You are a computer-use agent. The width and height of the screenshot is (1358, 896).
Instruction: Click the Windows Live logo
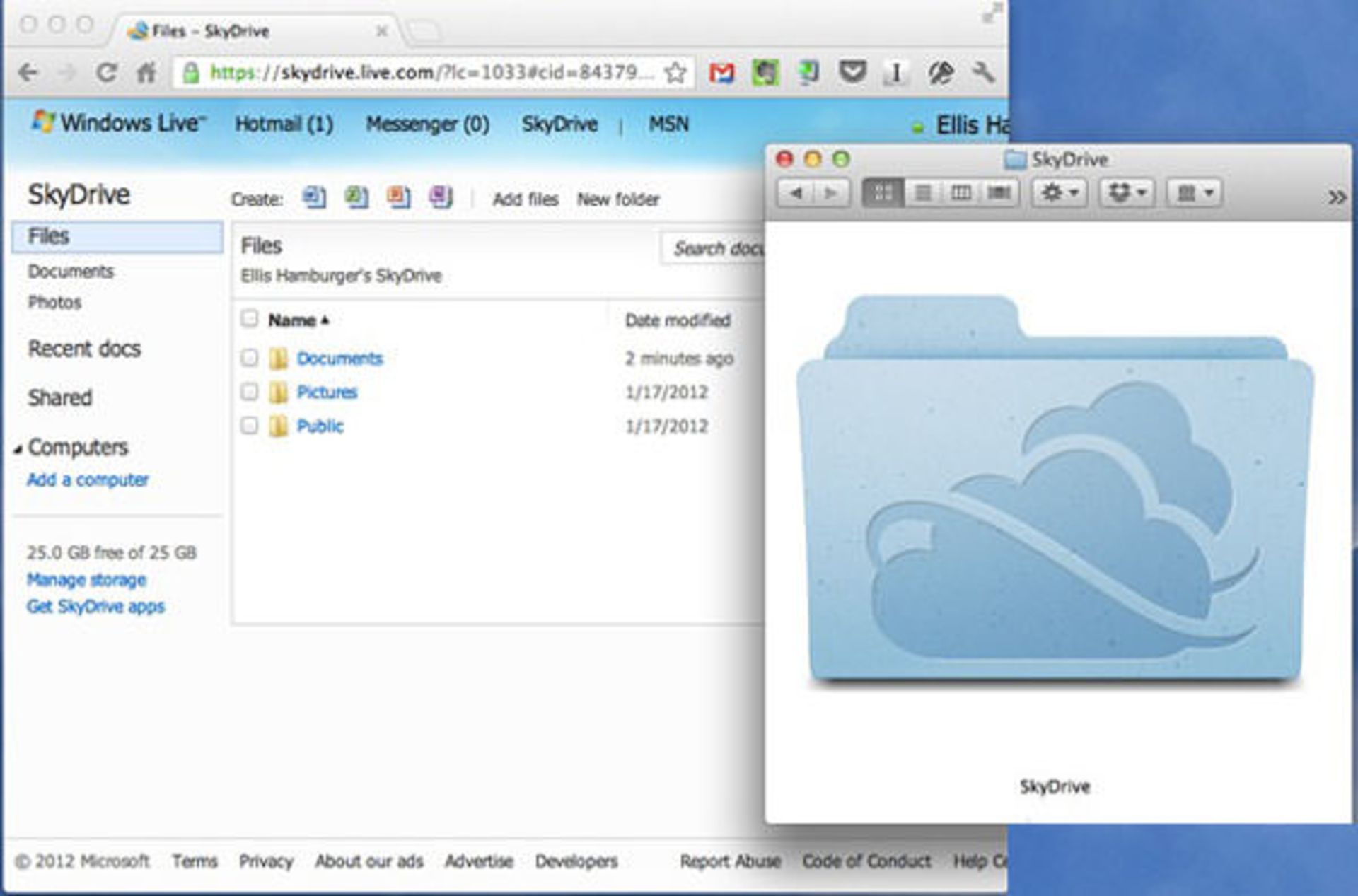point(119,123)
